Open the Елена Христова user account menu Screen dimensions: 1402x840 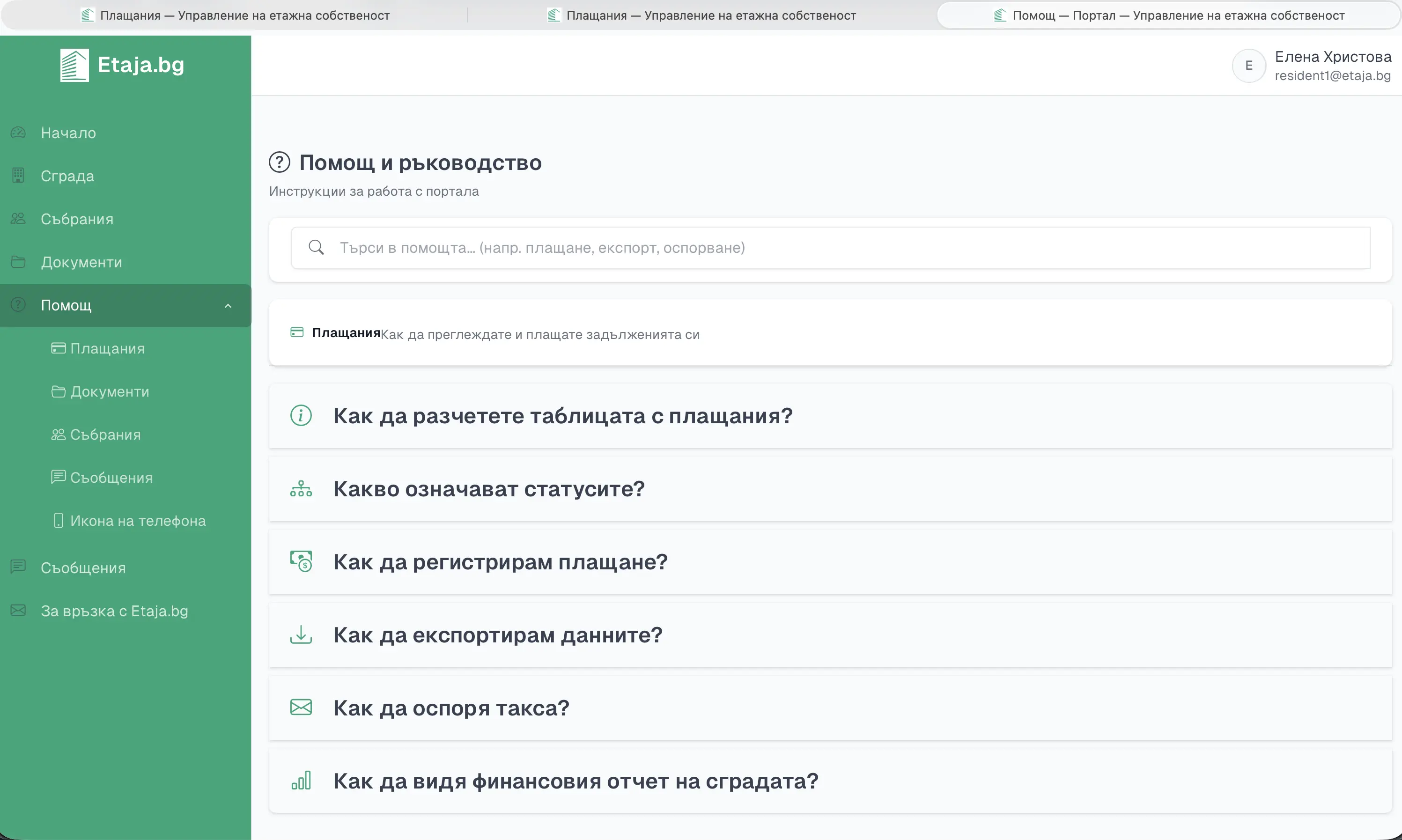(1312, 66)
